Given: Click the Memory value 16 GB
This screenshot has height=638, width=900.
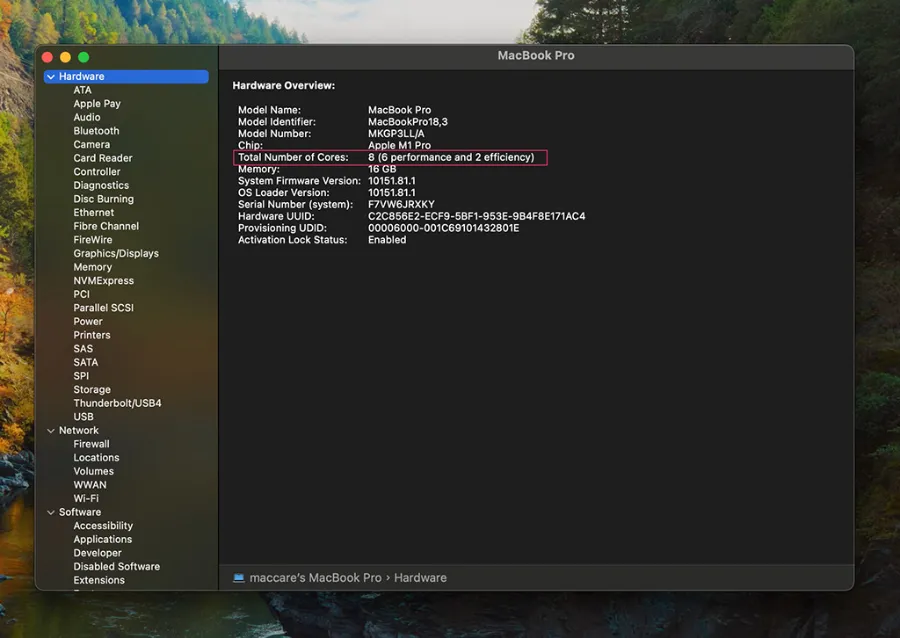Looking at the screenshot, I should click(382, 169).
